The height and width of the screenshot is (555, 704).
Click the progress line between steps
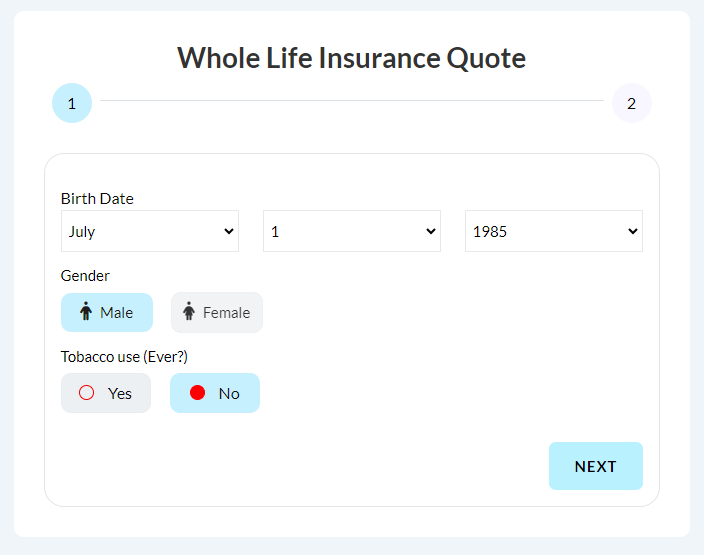tap(352, 101)
